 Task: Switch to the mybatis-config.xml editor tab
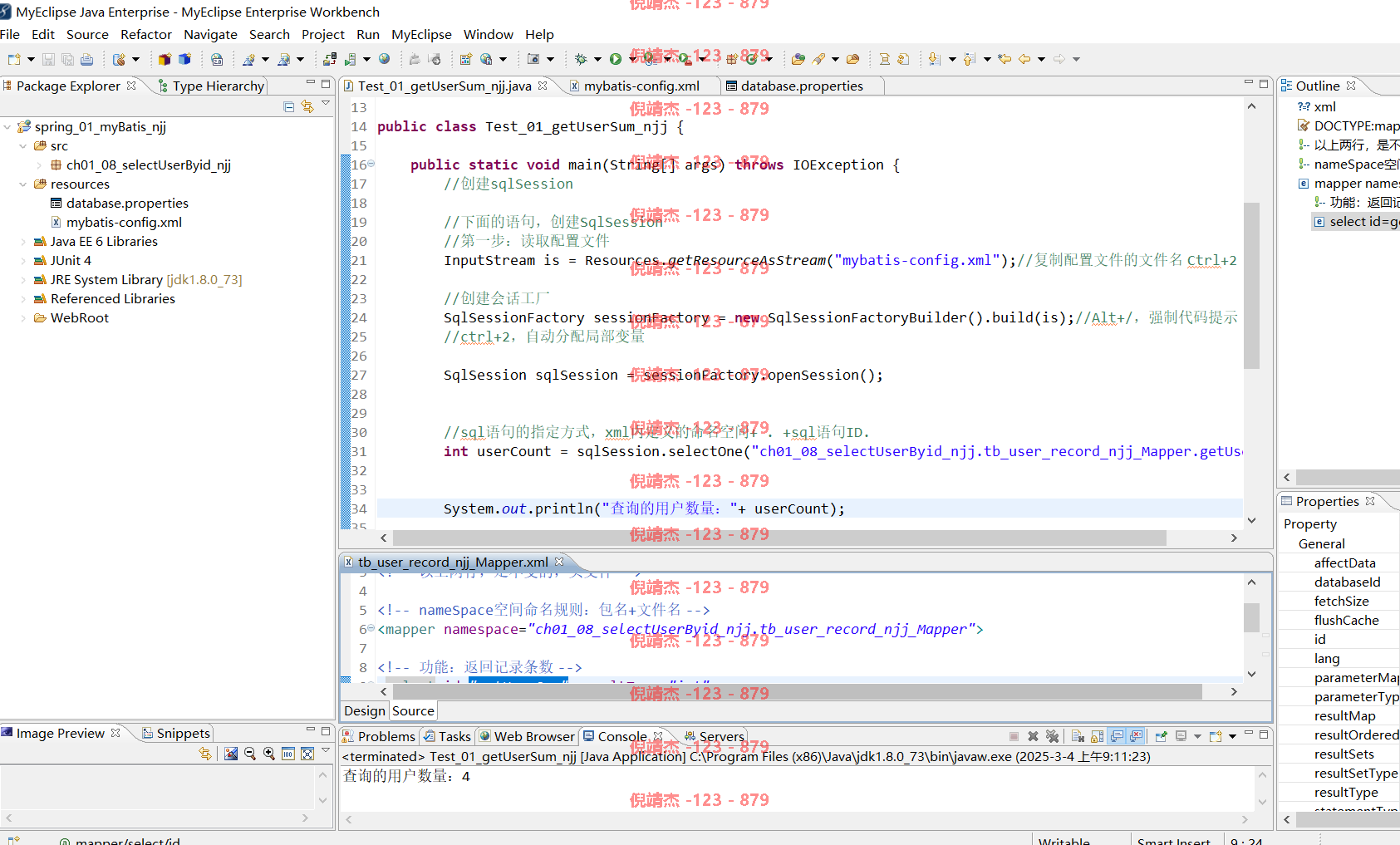(641, 86)
